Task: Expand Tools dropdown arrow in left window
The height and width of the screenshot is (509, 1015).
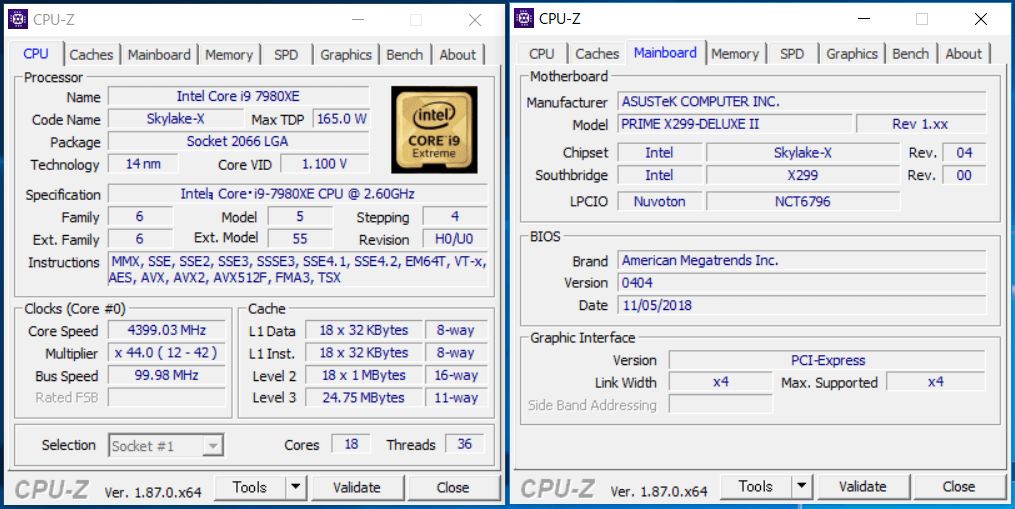Action: [296, 487]
